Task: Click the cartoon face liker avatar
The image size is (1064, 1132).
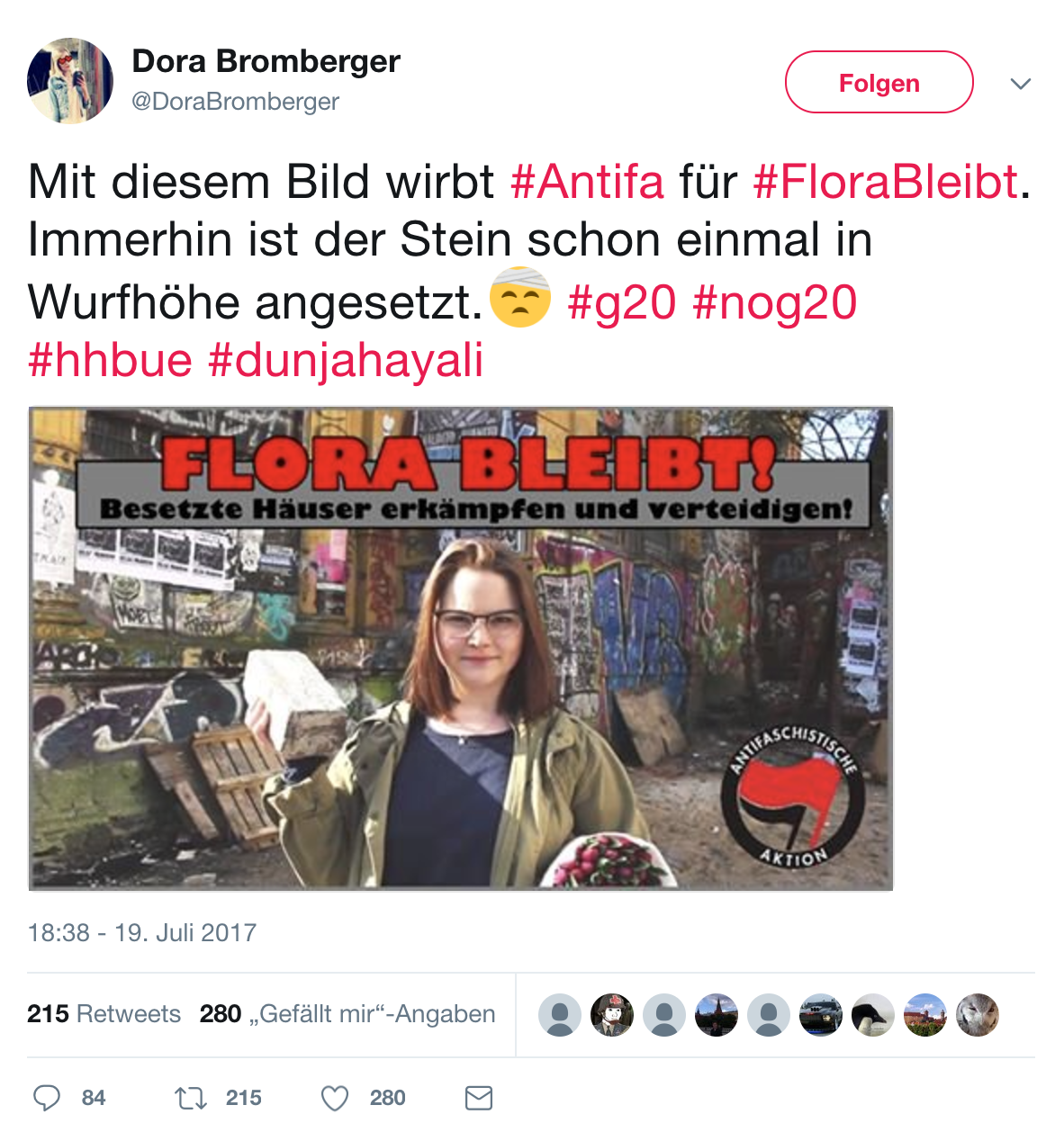Action: (612, 1015)
